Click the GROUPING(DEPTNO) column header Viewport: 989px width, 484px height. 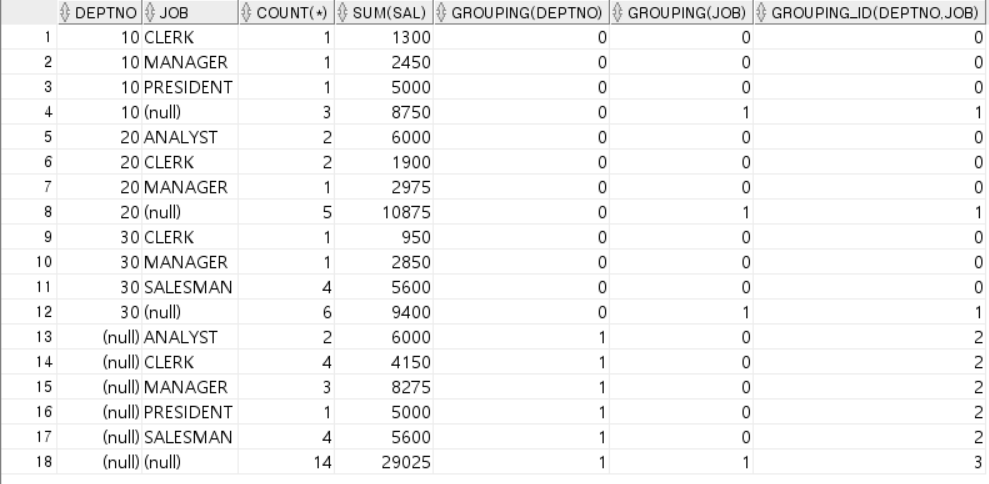point(521,13)
